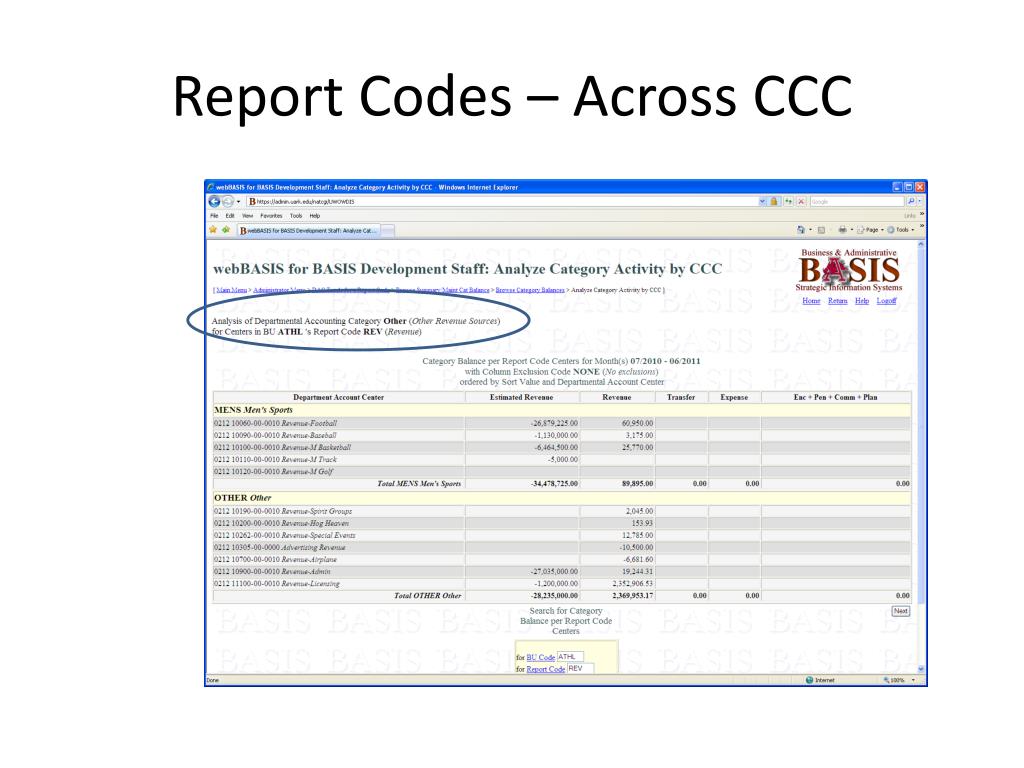Open the Favorites menu
The height and width of the screenshot is (768, 1024).
[271, 216]
